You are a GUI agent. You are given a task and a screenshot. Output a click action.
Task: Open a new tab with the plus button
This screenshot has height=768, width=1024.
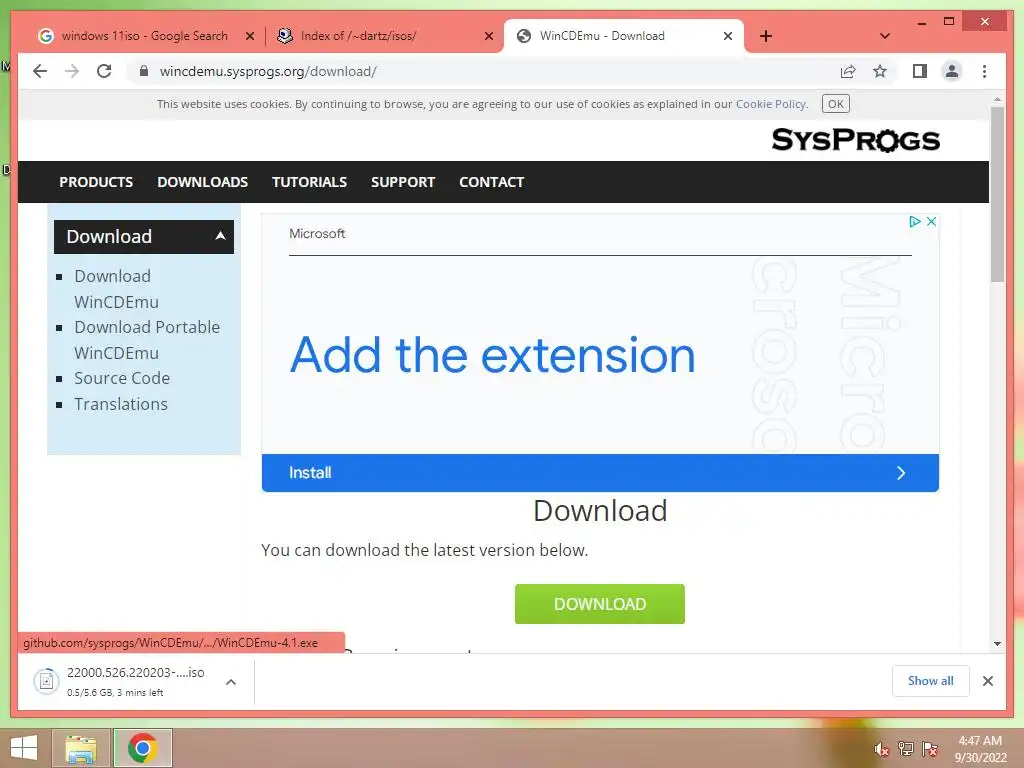click(x=766, y=36)
